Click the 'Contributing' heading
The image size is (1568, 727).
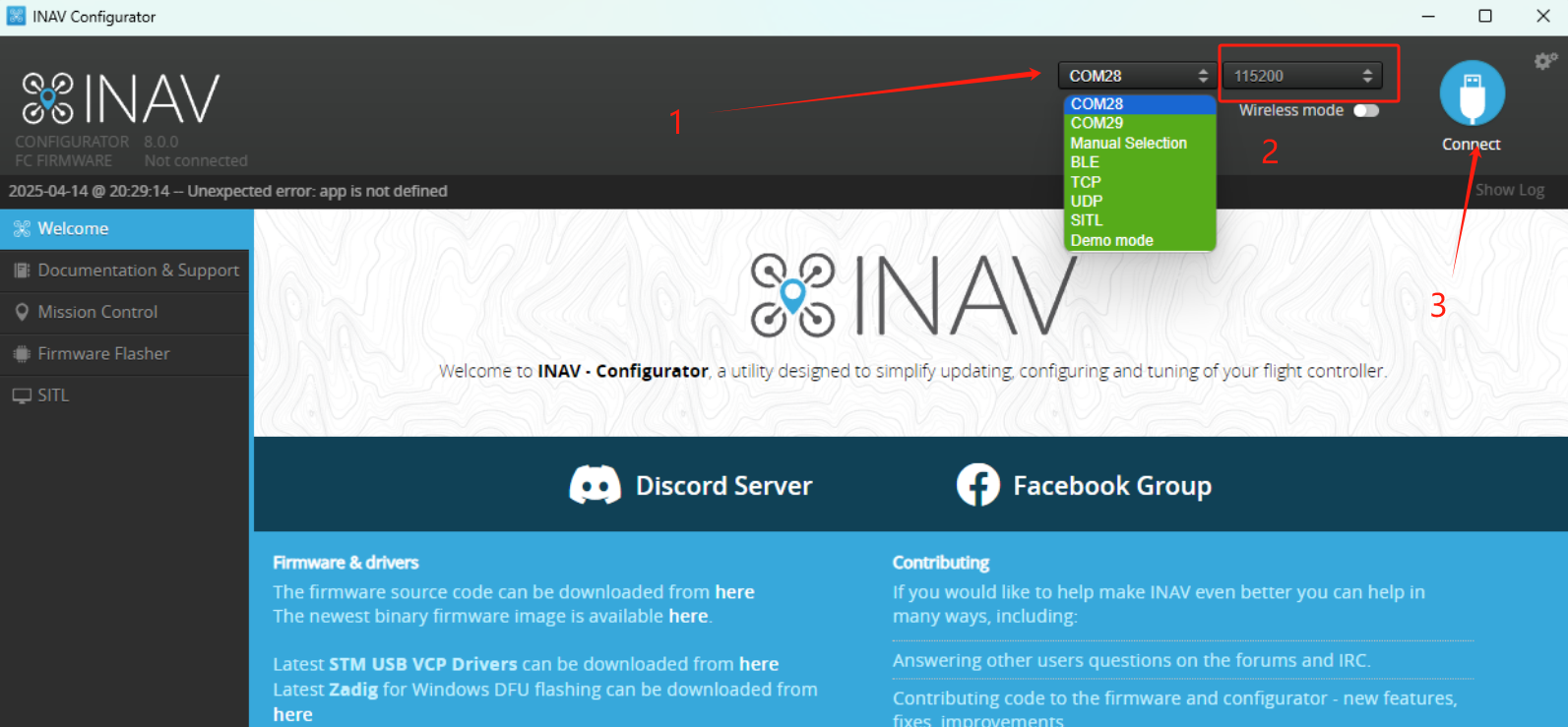(x=941, y=563)
